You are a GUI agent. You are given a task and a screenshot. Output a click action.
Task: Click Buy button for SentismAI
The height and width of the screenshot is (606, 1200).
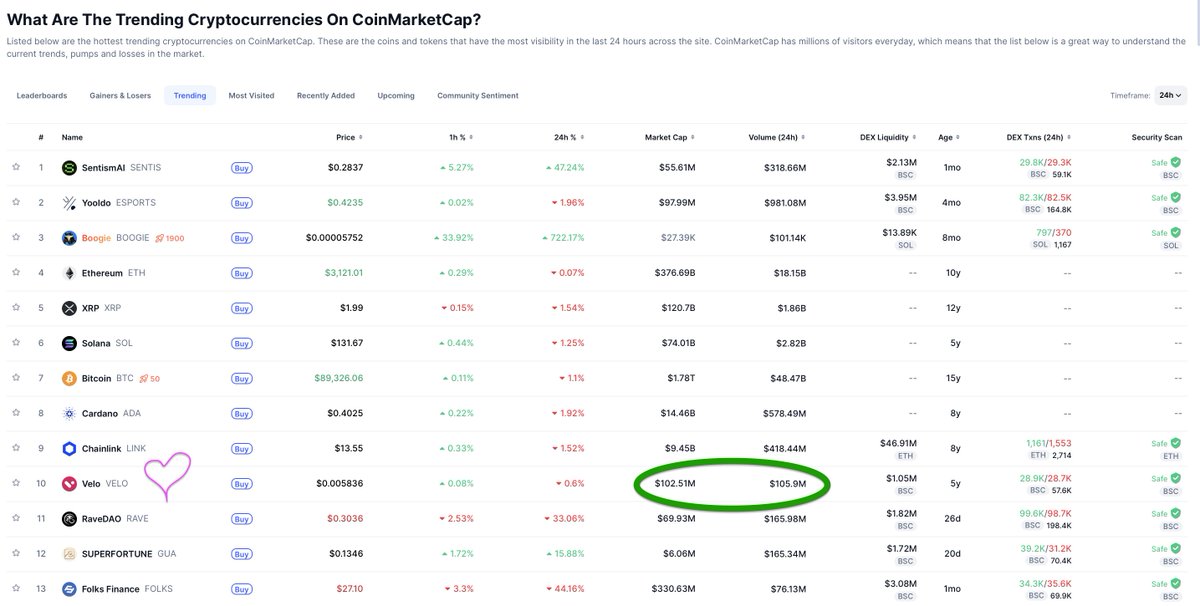(x=241, y=168)
